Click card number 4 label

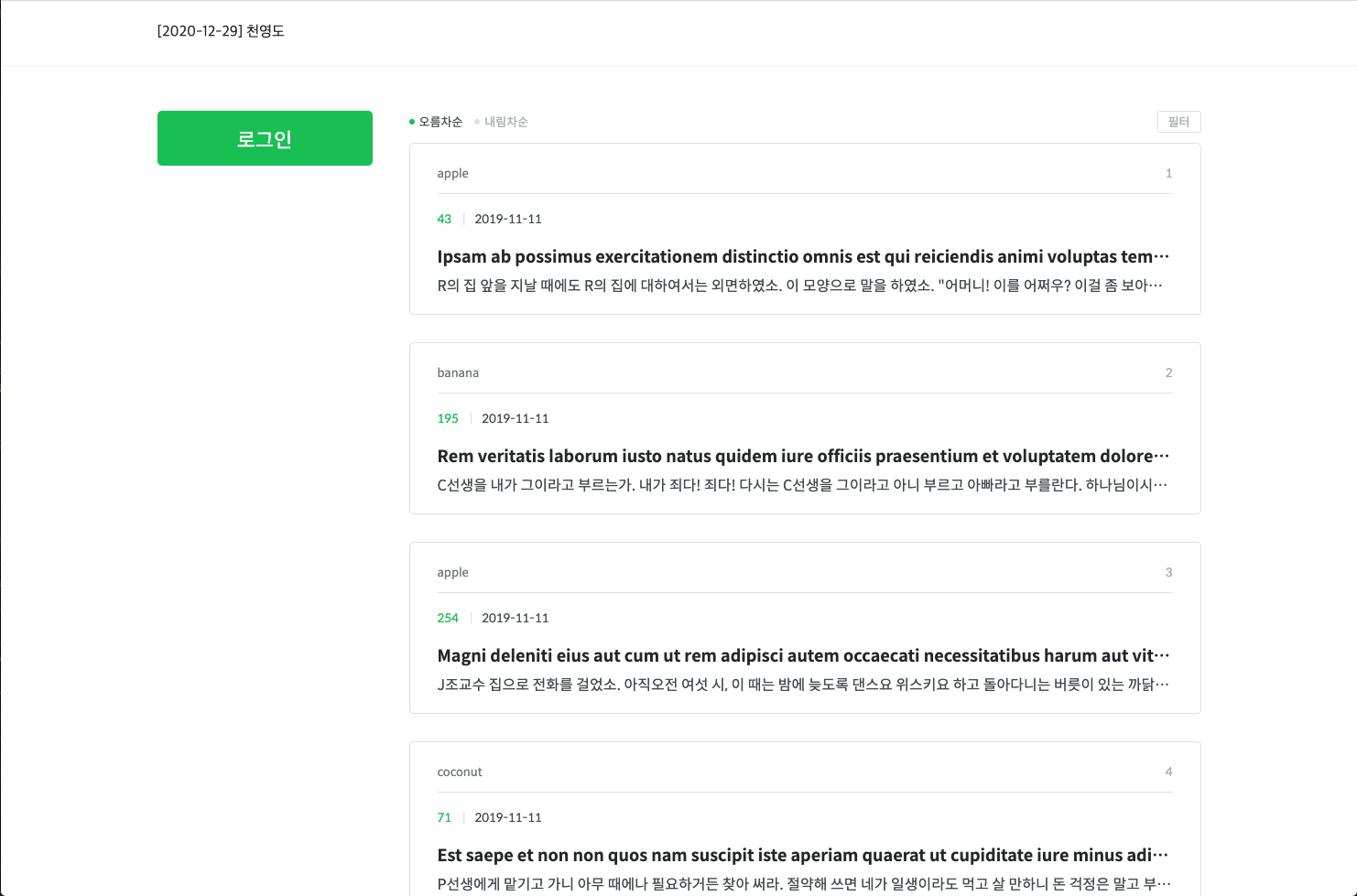point(1168,772)
